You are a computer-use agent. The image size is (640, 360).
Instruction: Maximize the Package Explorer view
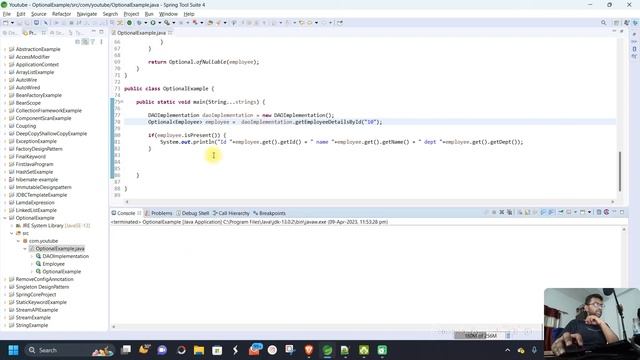point(101,32)
